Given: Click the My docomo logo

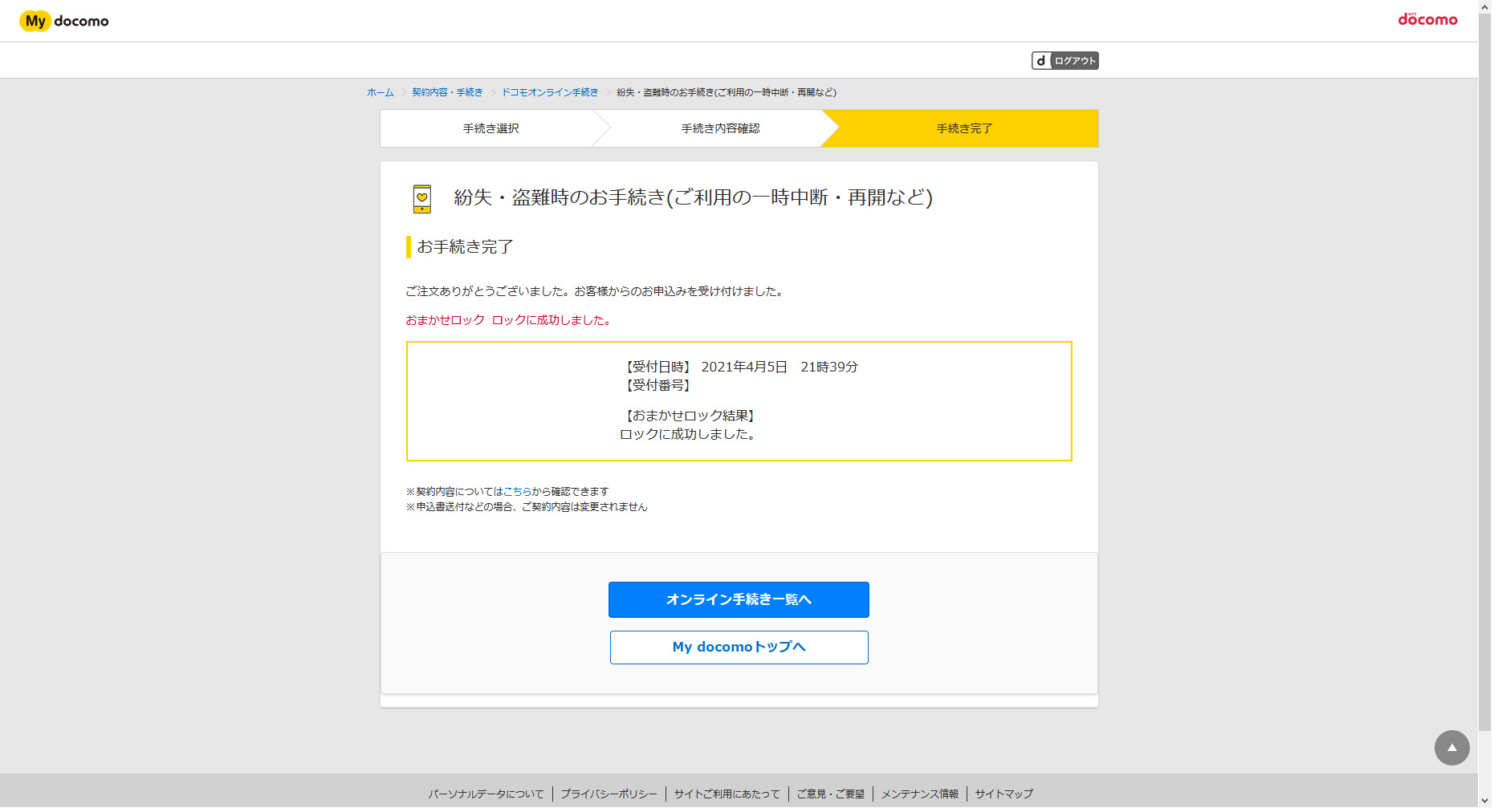Looking at the screenshot, I should [x=64, y=21].
